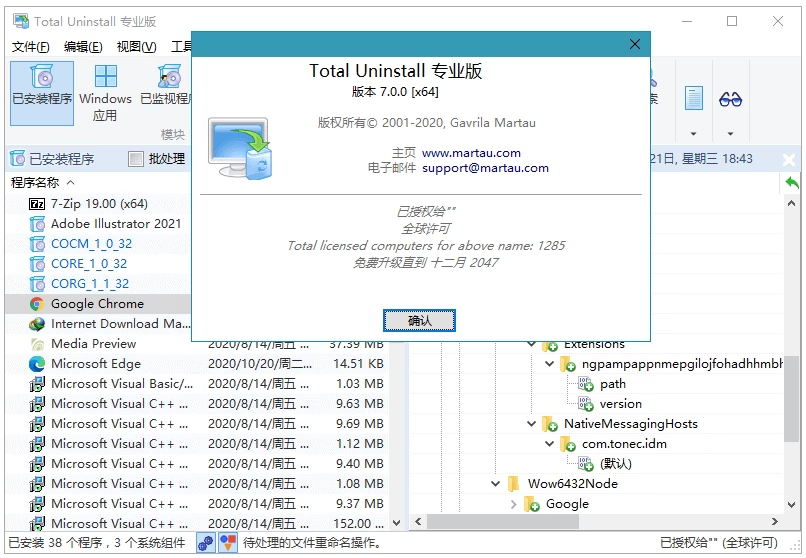Click the colored shapes status bar icon
The width and height of the screenshot is (806, 558).
pos(228,543)
